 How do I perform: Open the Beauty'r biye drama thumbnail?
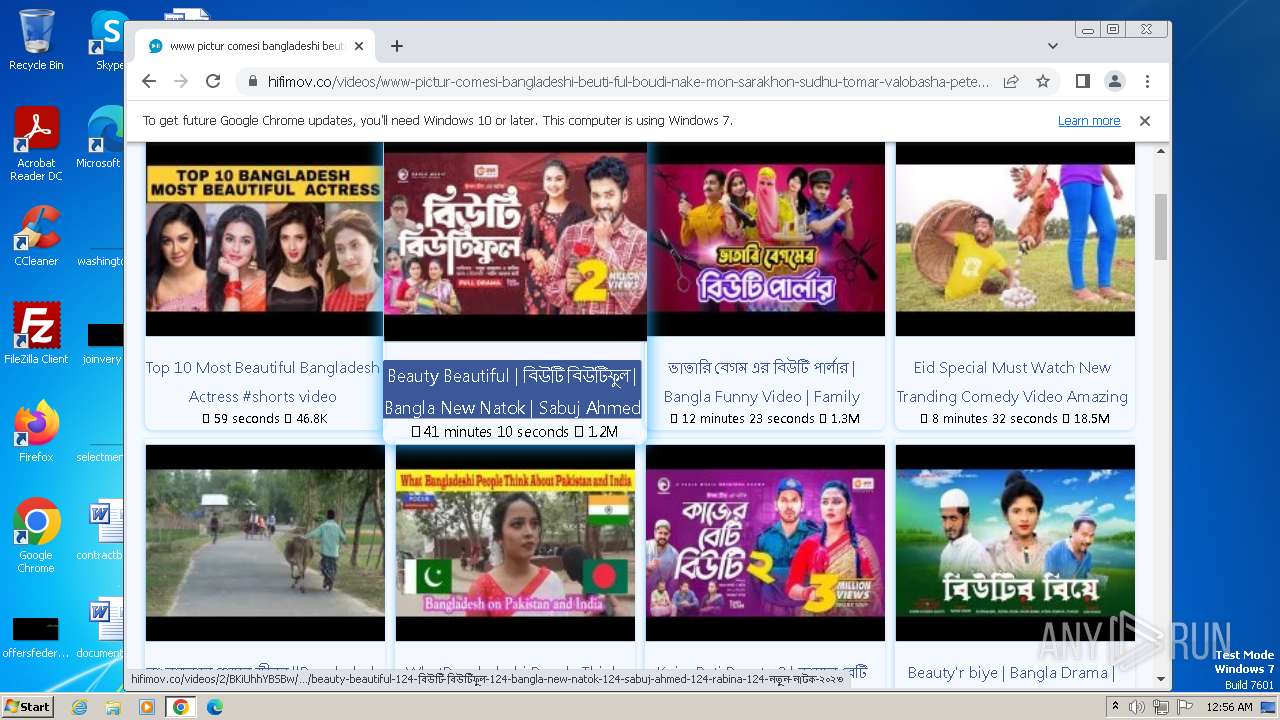[1015, 543]
